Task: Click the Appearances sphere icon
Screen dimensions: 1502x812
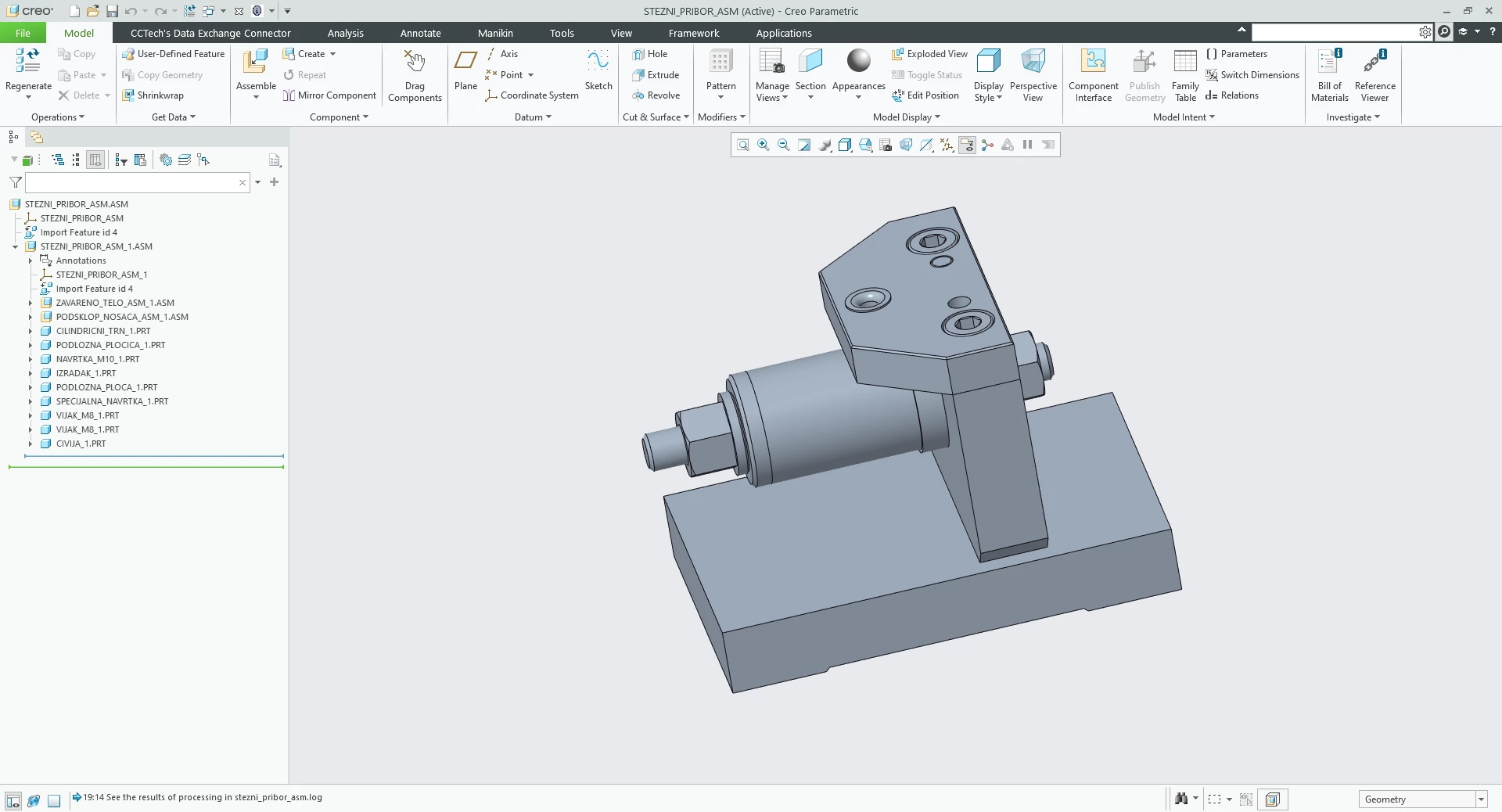Action: (x=858, y=61)
